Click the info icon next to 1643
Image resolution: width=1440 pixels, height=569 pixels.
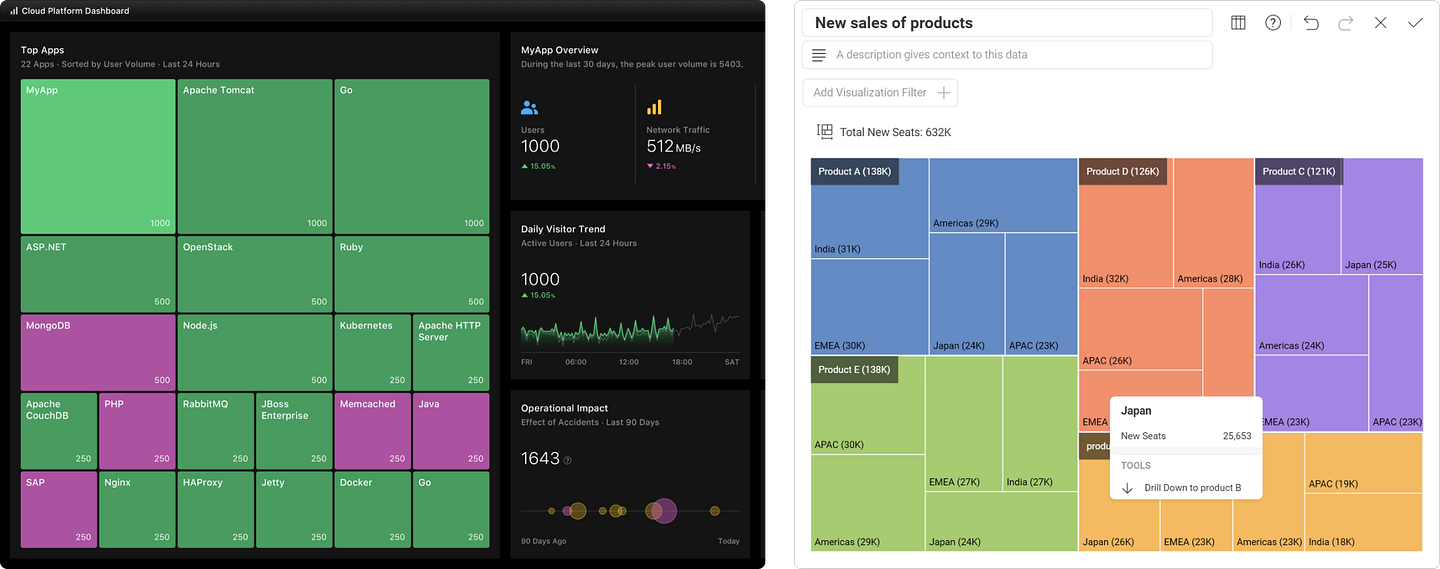coord(568,460)
